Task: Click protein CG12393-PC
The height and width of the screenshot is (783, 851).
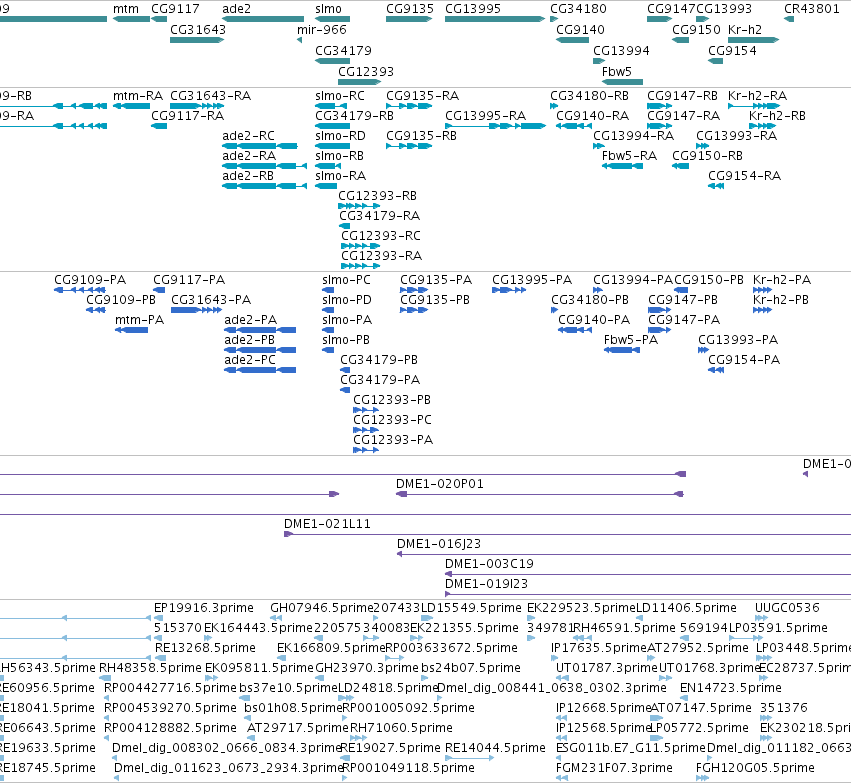Action: pos(366,430)
